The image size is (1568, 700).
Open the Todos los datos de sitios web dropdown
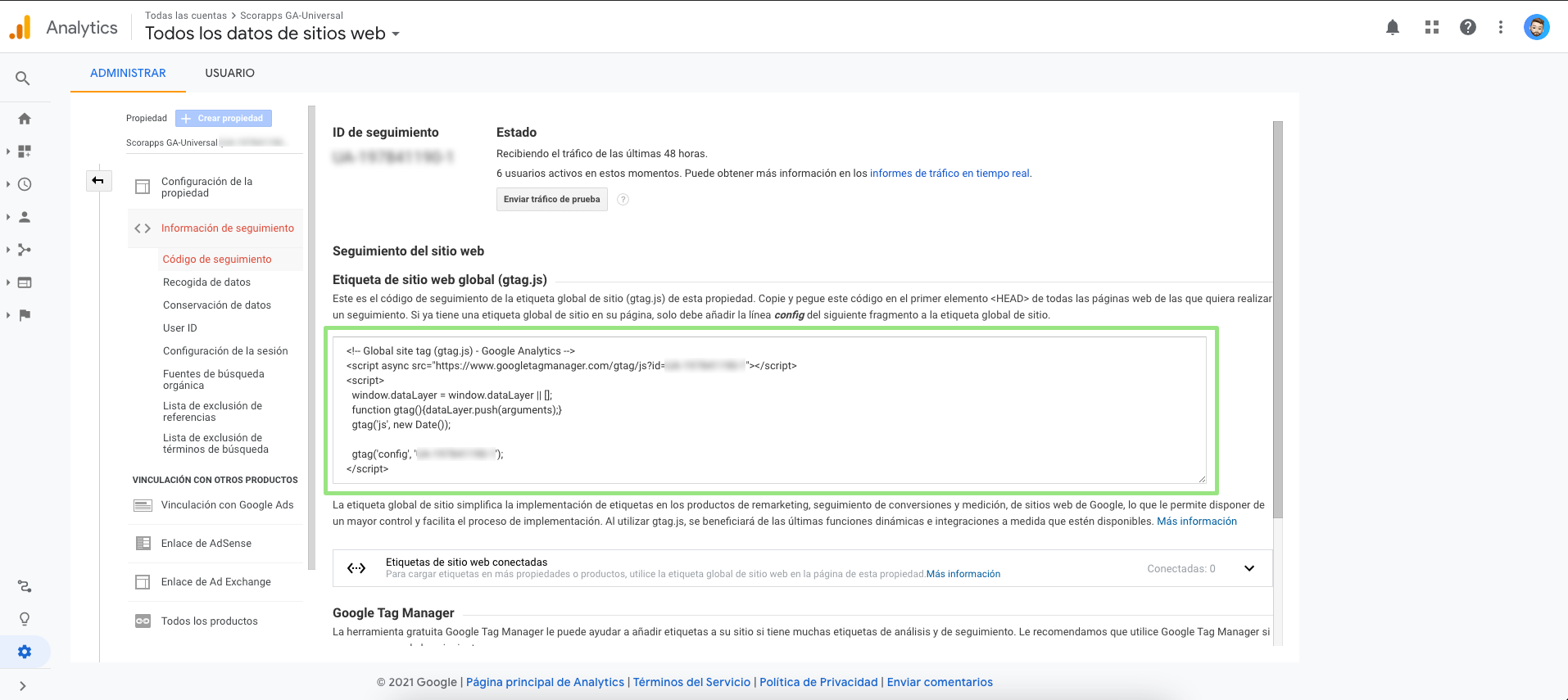pyautogui.click(x=273, y=34)
